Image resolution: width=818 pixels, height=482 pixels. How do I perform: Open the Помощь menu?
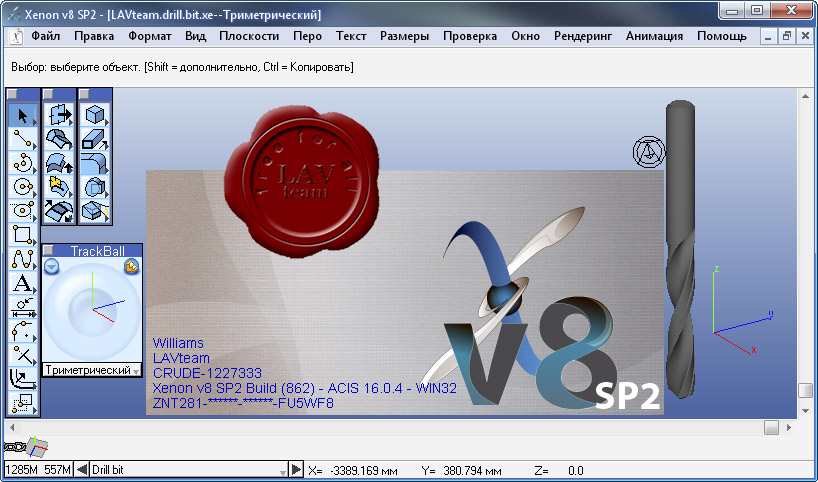tap(721, 37)
